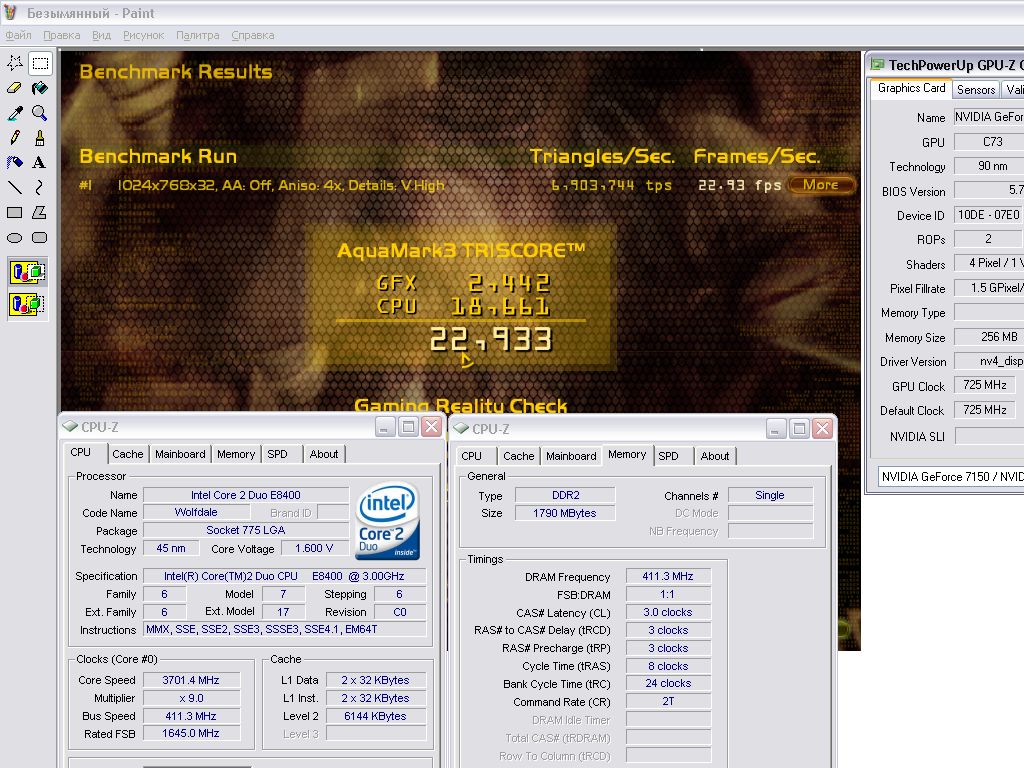The height and width of the screenshot is (768, 1024).
Task: Click the GPU-Z title bar icon
Action: (x=877, y=64)
